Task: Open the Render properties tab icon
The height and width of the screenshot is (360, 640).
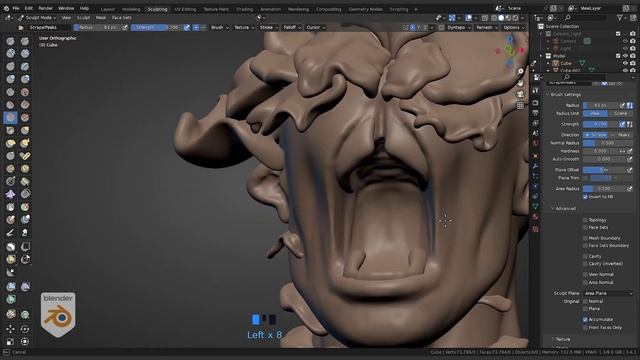Action: pyautogui.click(x=536, y=103)
